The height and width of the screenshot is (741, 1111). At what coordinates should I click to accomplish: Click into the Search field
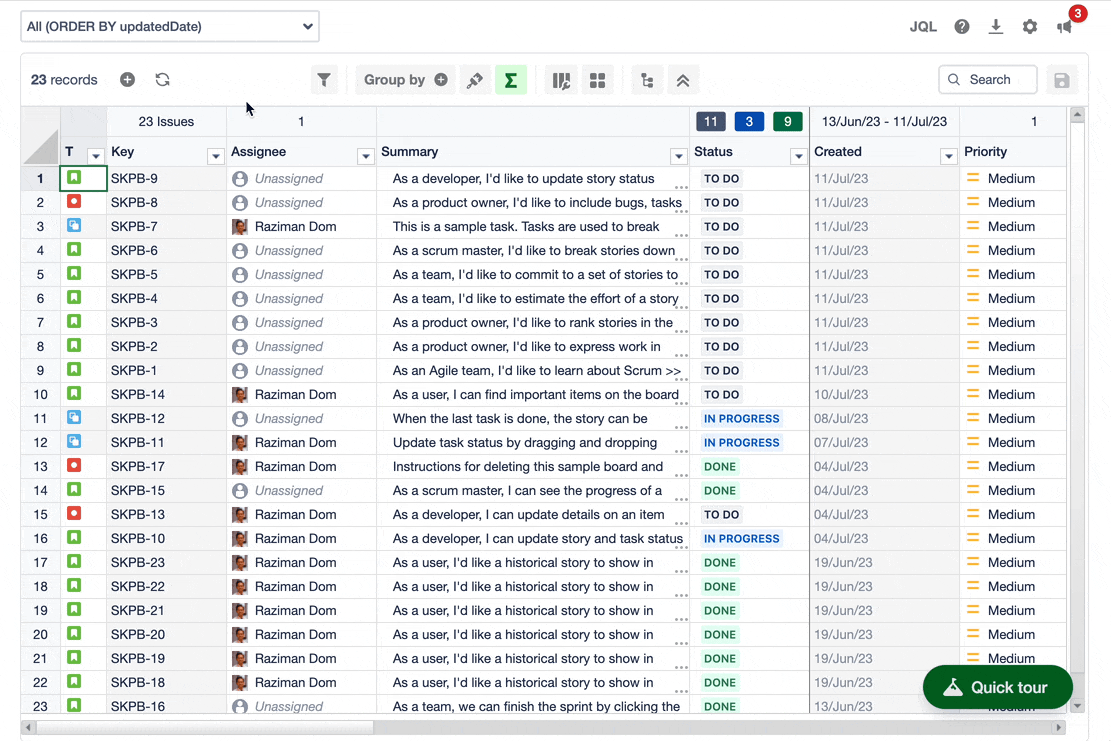pos(988,79)
